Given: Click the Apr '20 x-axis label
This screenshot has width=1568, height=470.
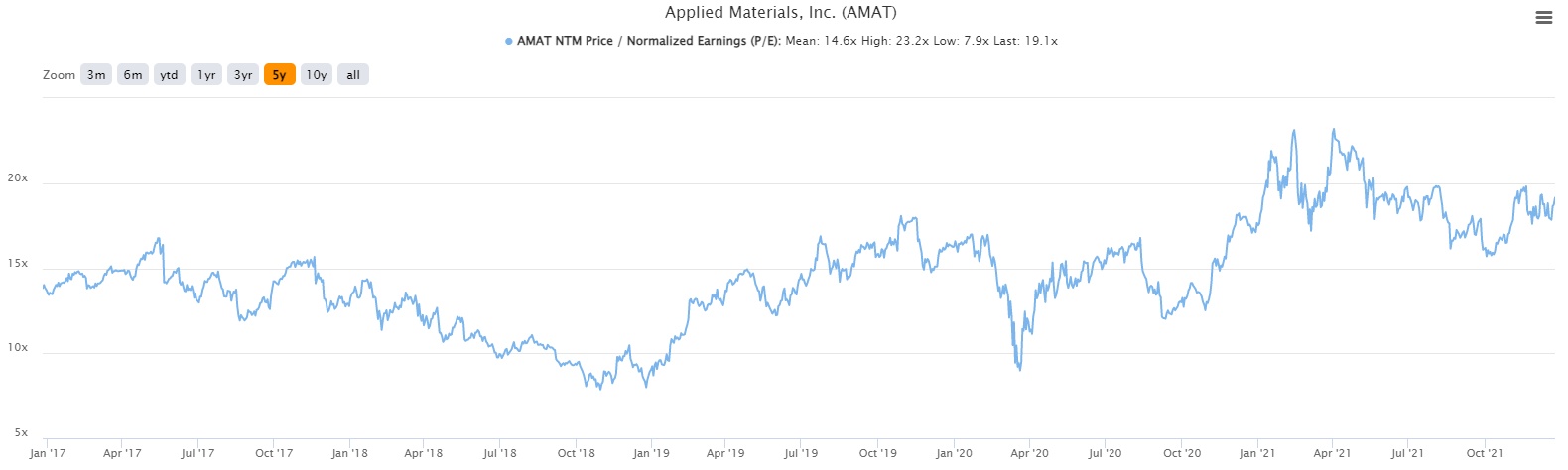Looking at the screenshot, I should point(1029,453).
